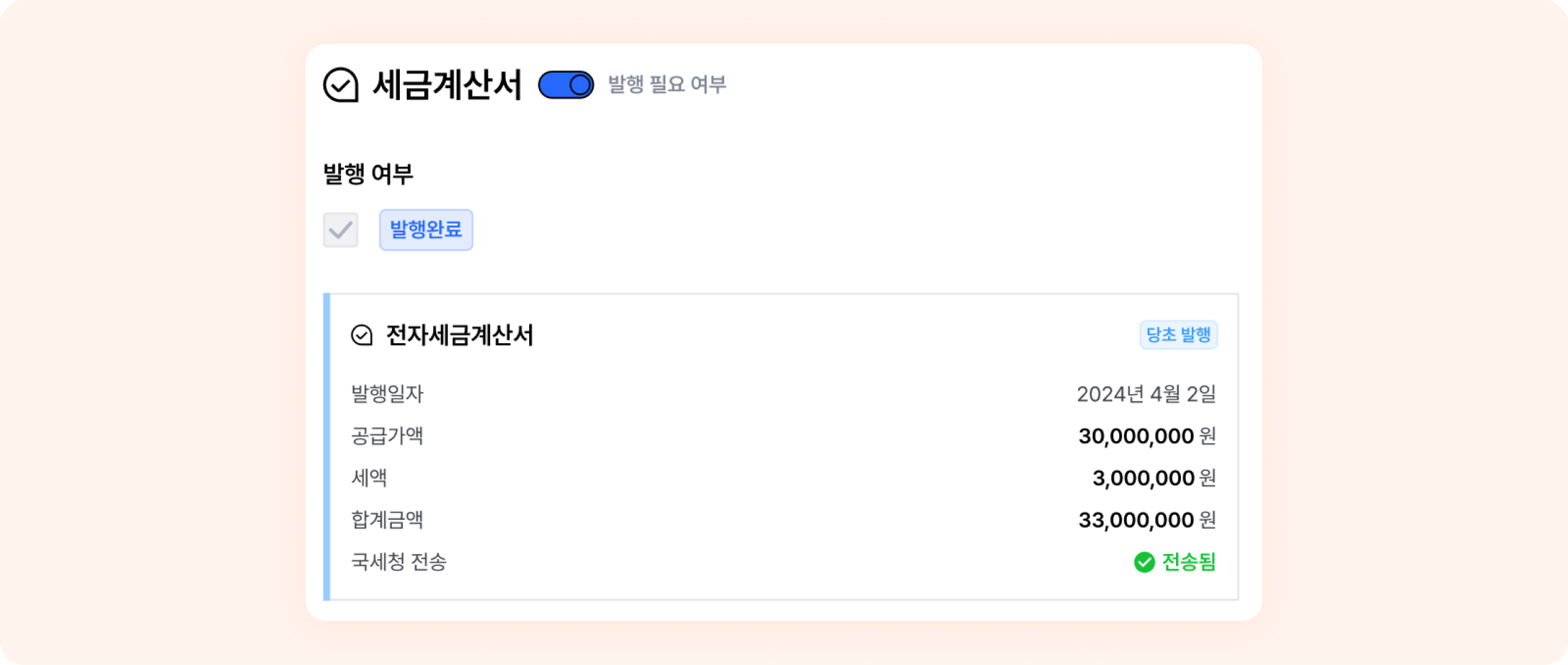Click the 발행일자 row label

tap(387, 394)
